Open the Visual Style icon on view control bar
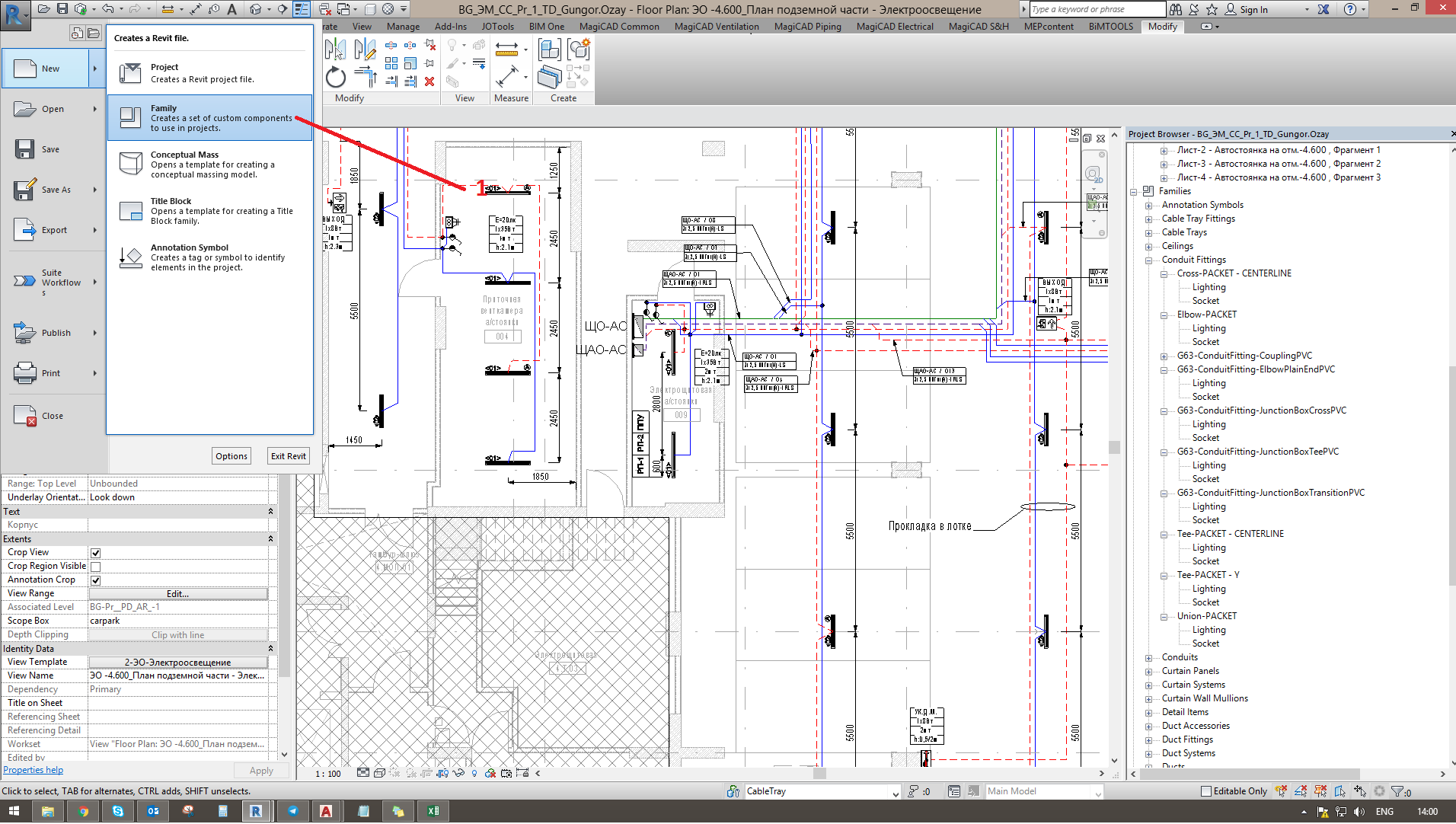The image size is (1456, 824). pyautogui.click(x=364, y=773)
